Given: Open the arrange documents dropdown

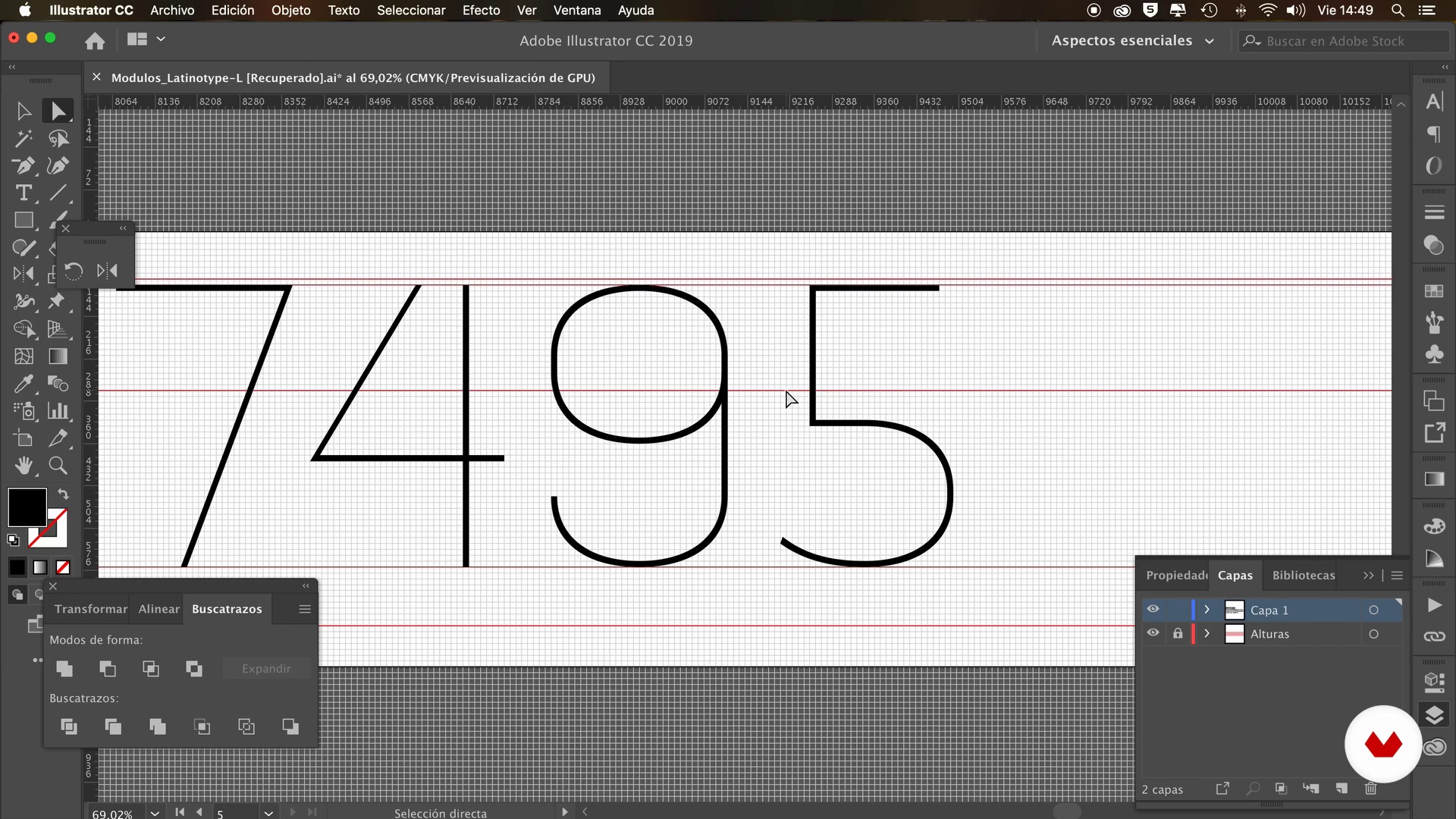Looking at the screenshot, I should point(146,39).
